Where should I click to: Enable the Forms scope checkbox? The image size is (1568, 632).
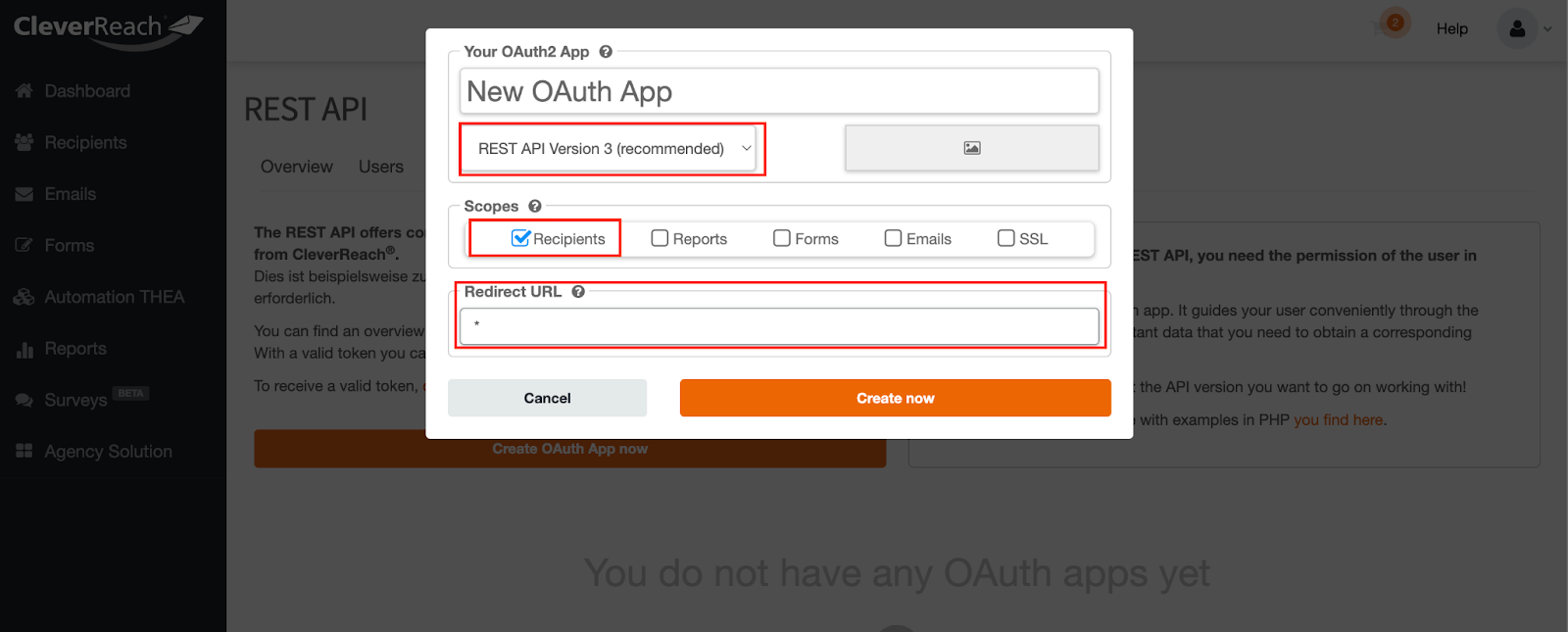tap(782, 238)
